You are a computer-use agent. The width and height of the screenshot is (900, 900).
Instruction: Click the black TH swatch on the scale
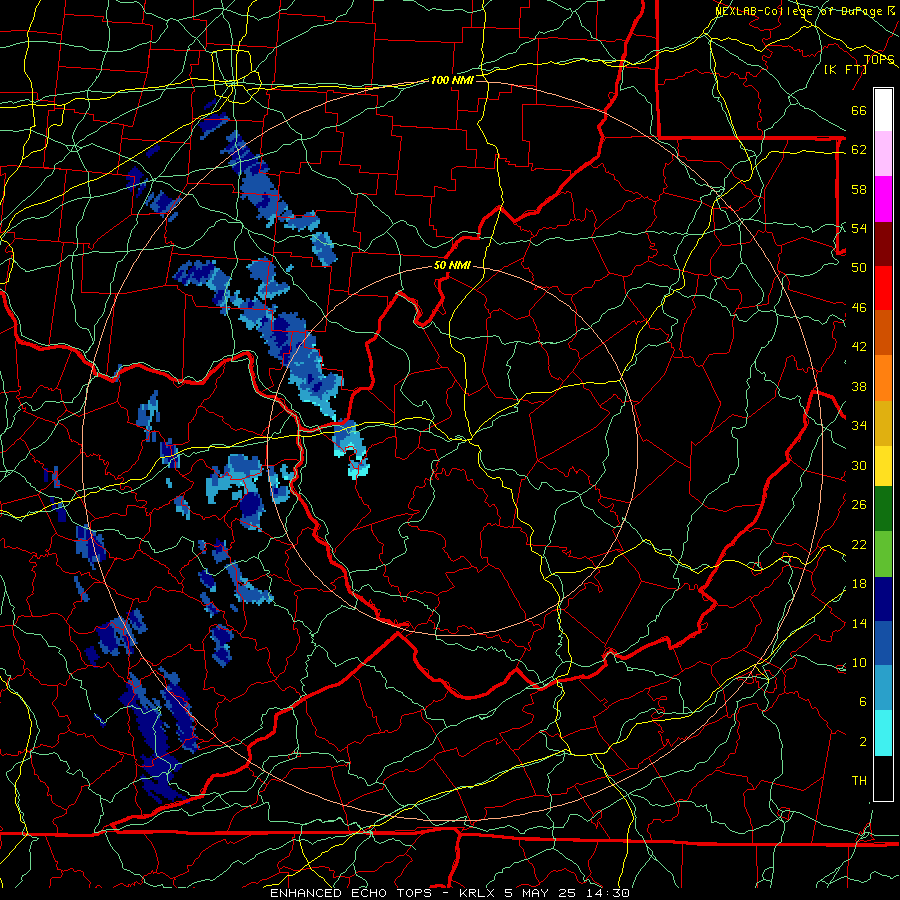pyautogui.click(x=883, y=778)
